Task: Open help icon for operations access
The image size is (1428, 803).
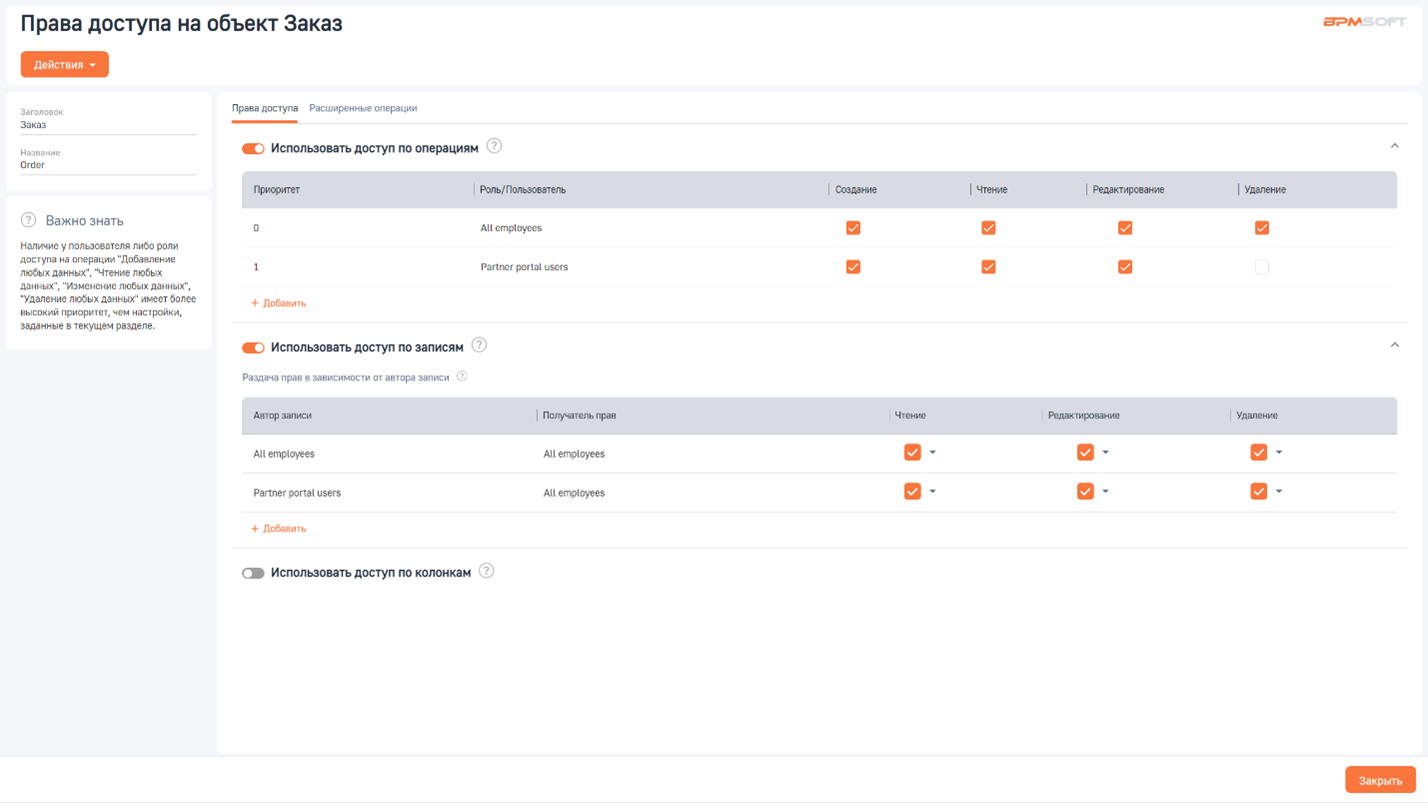Action: tap(494, 146)
